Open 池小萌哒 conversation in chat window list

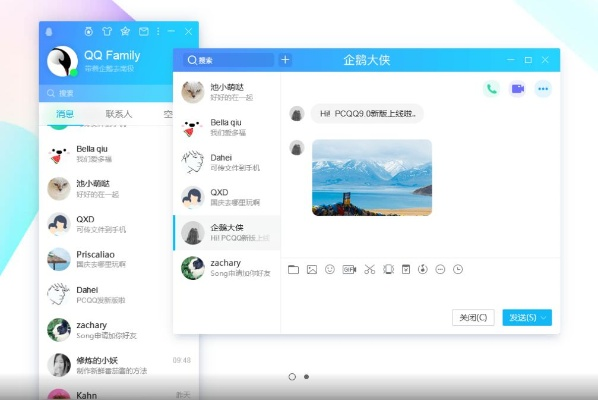click(227, 92)
